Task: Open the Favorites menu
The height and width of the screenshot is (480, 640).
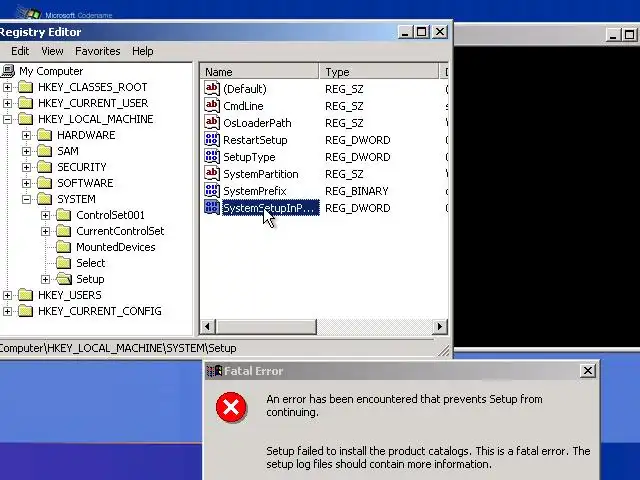Action: 98,51
